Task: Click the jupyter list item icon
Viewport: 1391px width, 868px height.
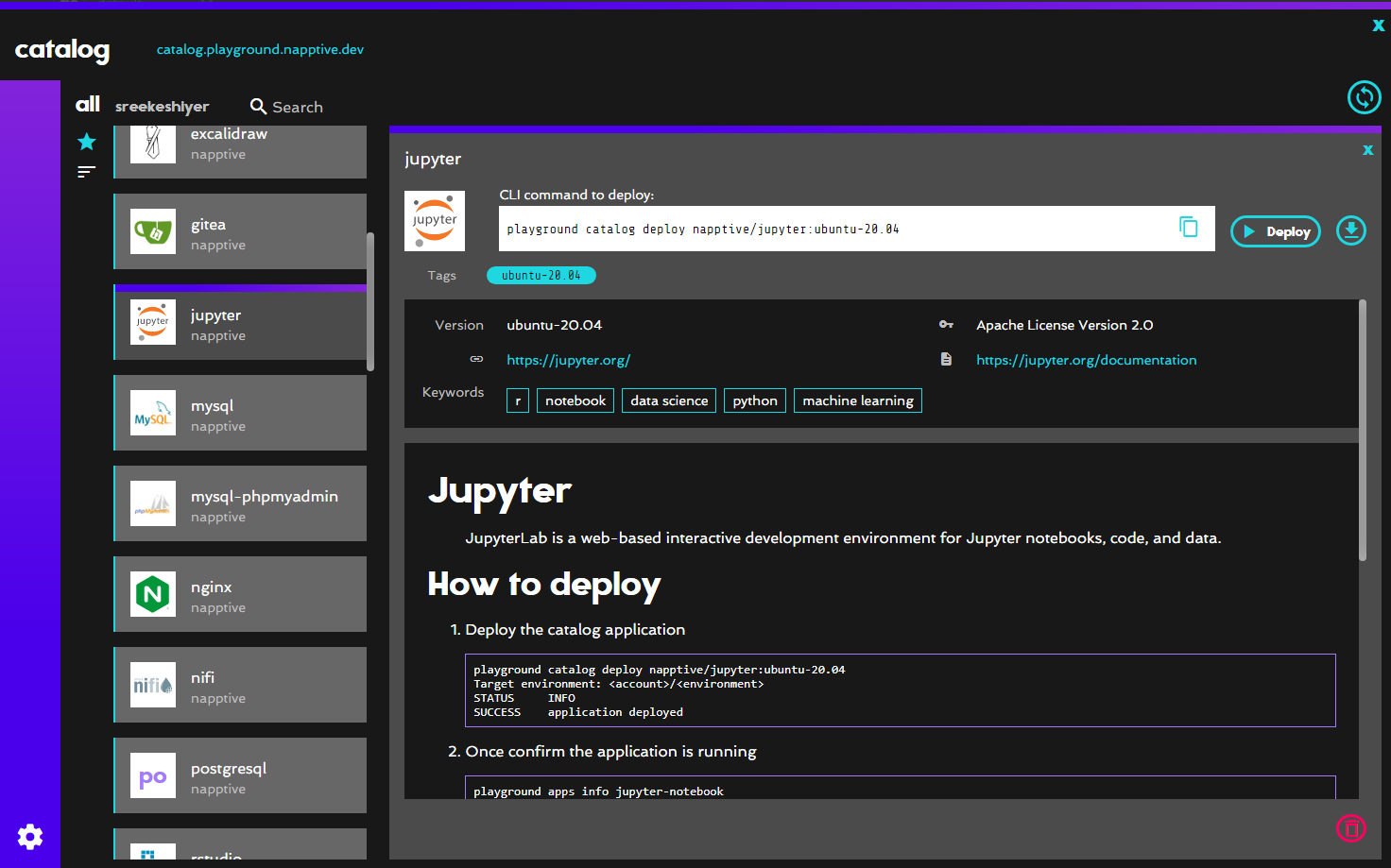Action: click(x=153, y=322)
